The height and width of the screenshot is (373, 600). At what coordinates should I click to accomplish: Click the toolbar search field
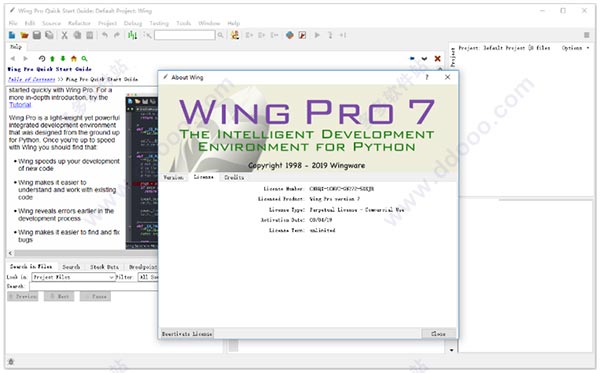point(185,35)
